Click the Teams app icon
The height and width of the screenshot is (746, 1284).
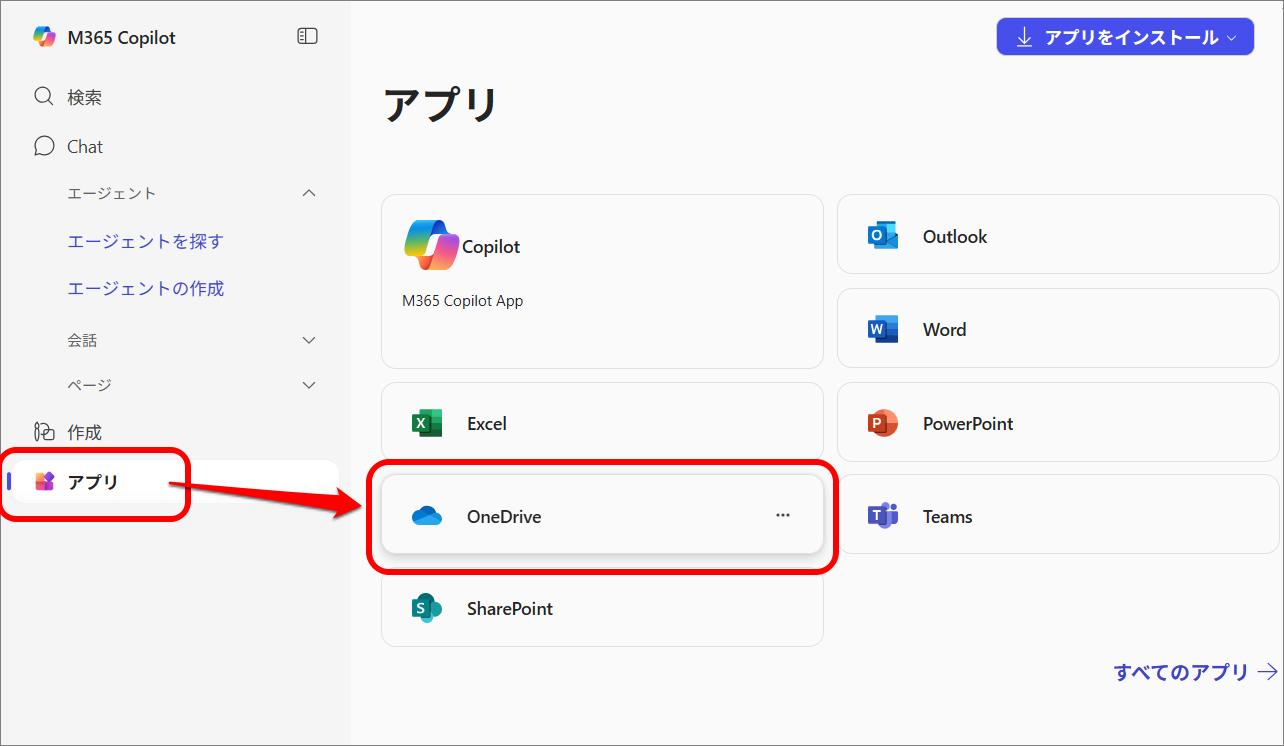tap(883, 516)
